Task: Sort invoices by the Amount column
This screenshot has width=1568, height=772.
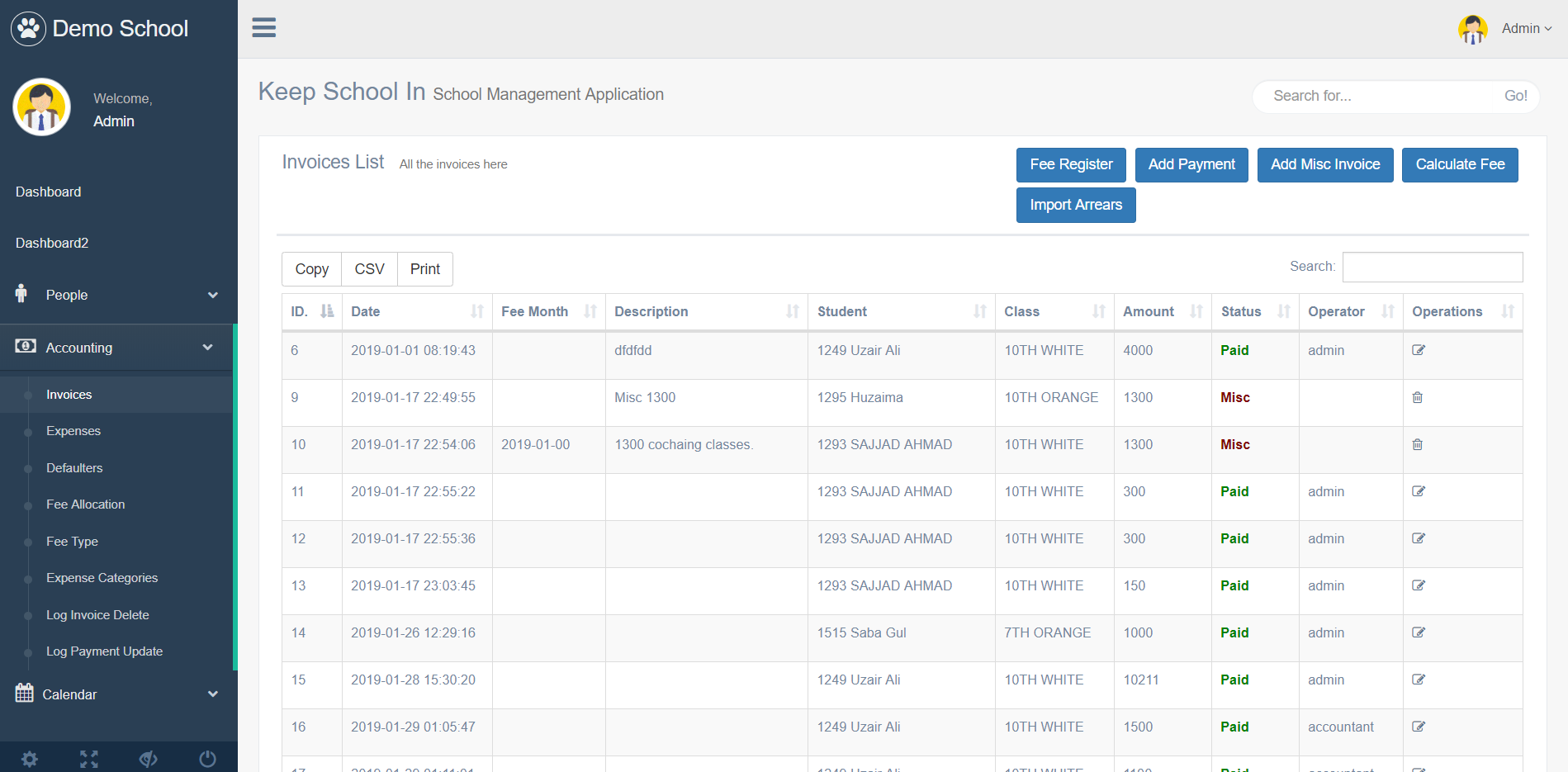Action: click(x=1163, y=311)
